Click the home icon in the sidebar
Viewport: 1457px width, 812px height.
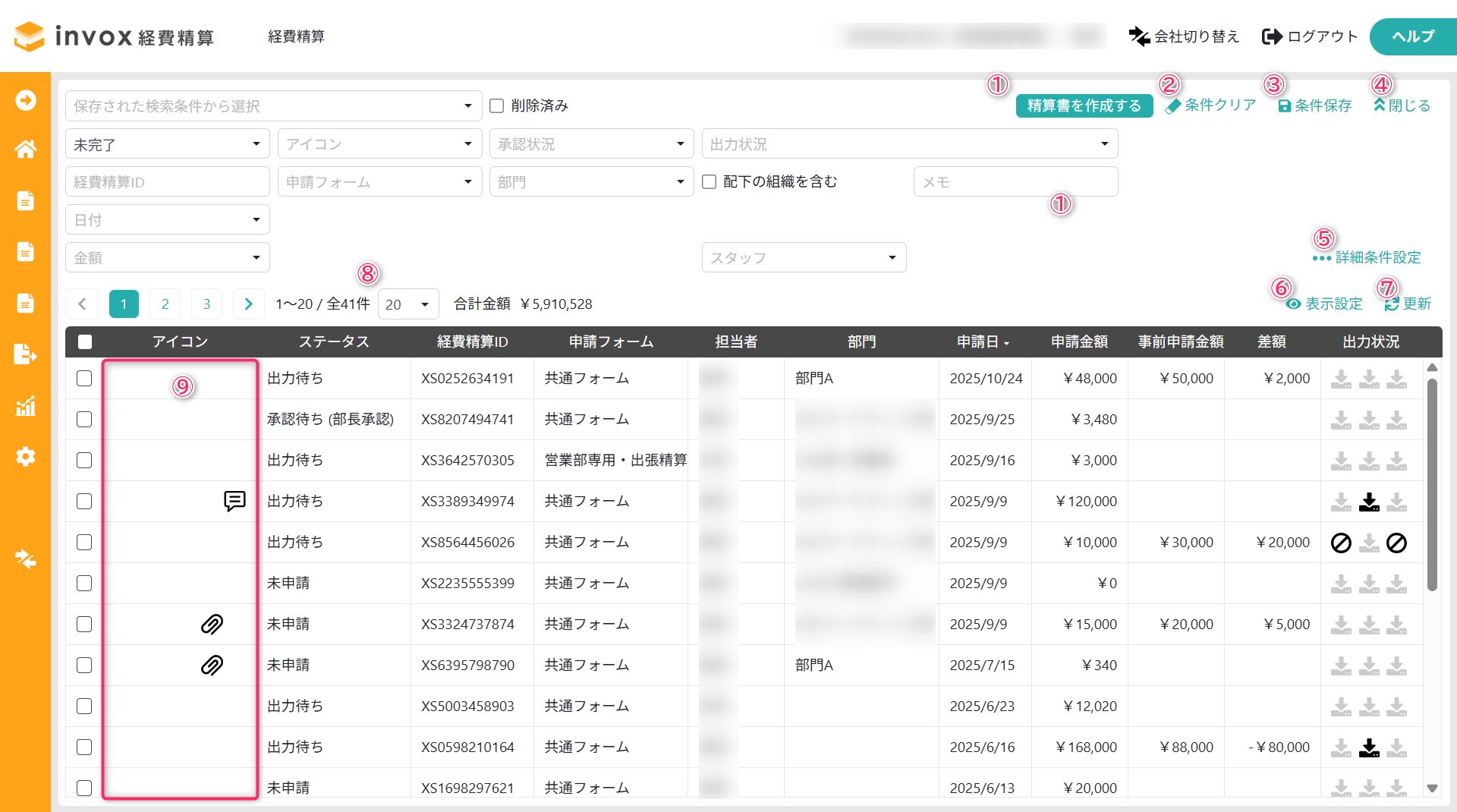[x=25, y=149]
